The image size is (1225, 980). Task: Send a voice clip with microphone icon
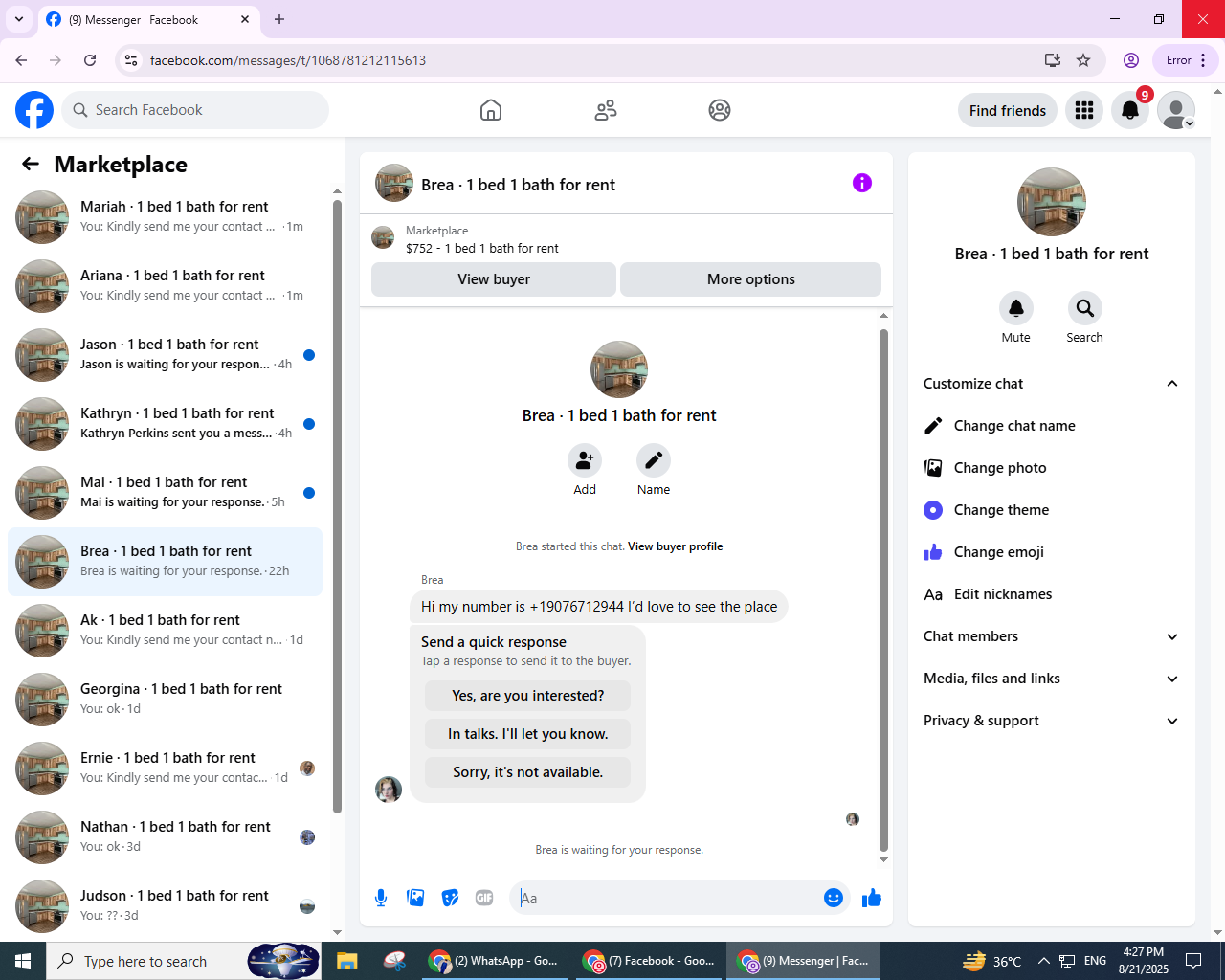pos(381,898)
